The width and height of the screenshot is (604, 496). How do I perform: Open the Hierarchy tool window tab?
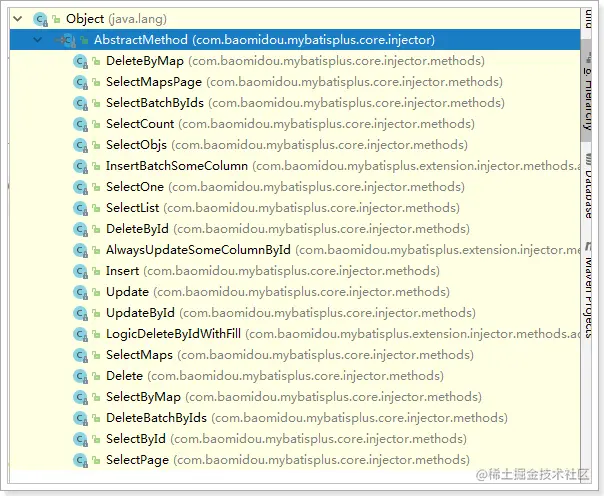tap(587, 91)
